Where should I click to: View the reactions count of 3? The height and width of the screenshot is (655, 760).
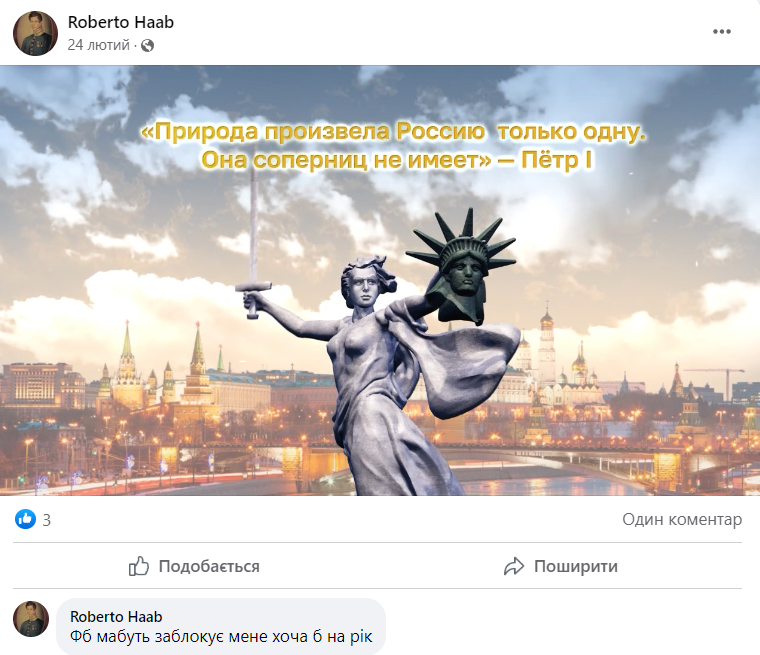[47, 520]
